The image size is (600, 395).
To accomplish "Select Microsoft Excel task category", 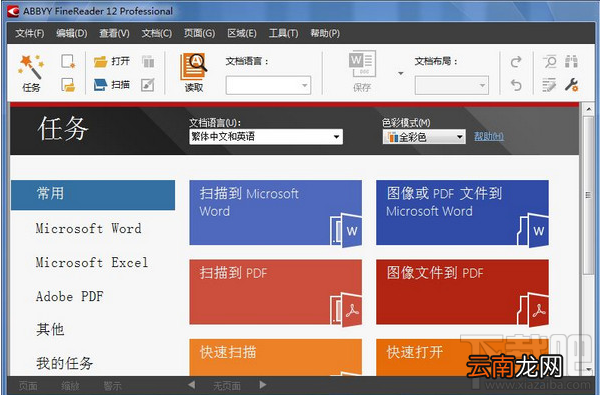I will point(92,263).
